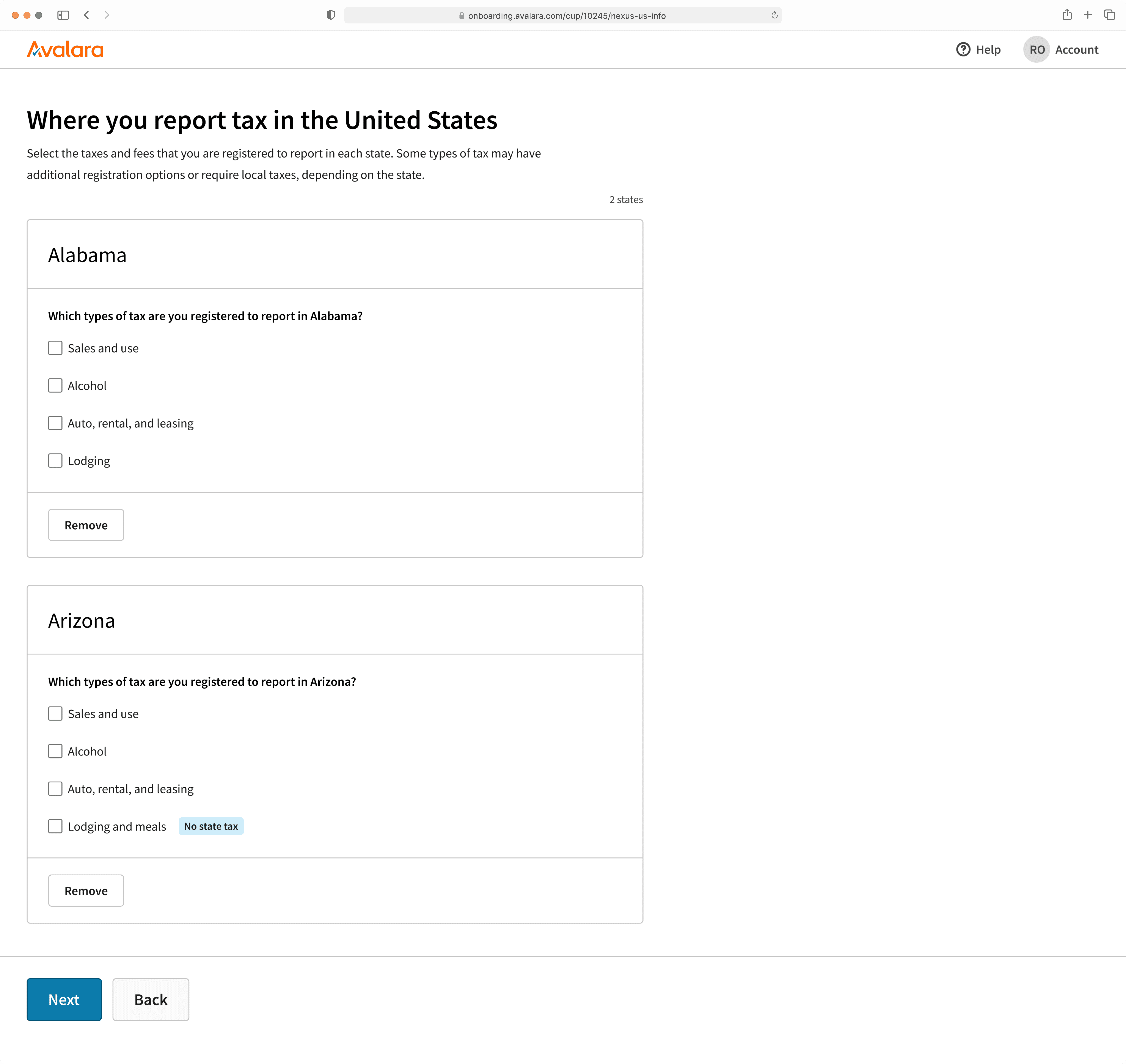Check Auto, rental, and leasing for Alabama
This screenshot has width=1126, height=1064.
[55, 423]
